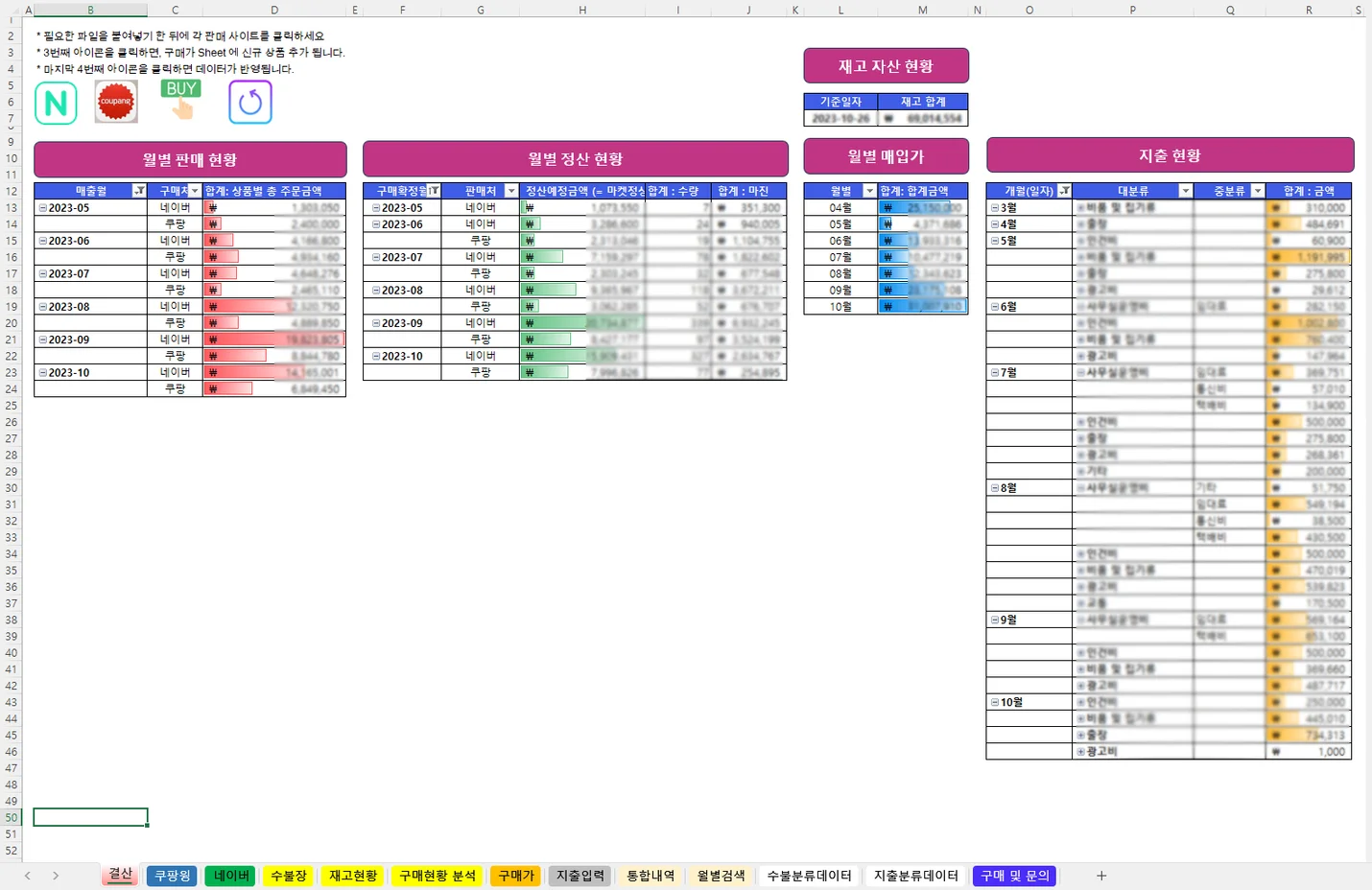Select column header P
The width and height of the screenshot is (1372, 890).
pos(1132,10)
